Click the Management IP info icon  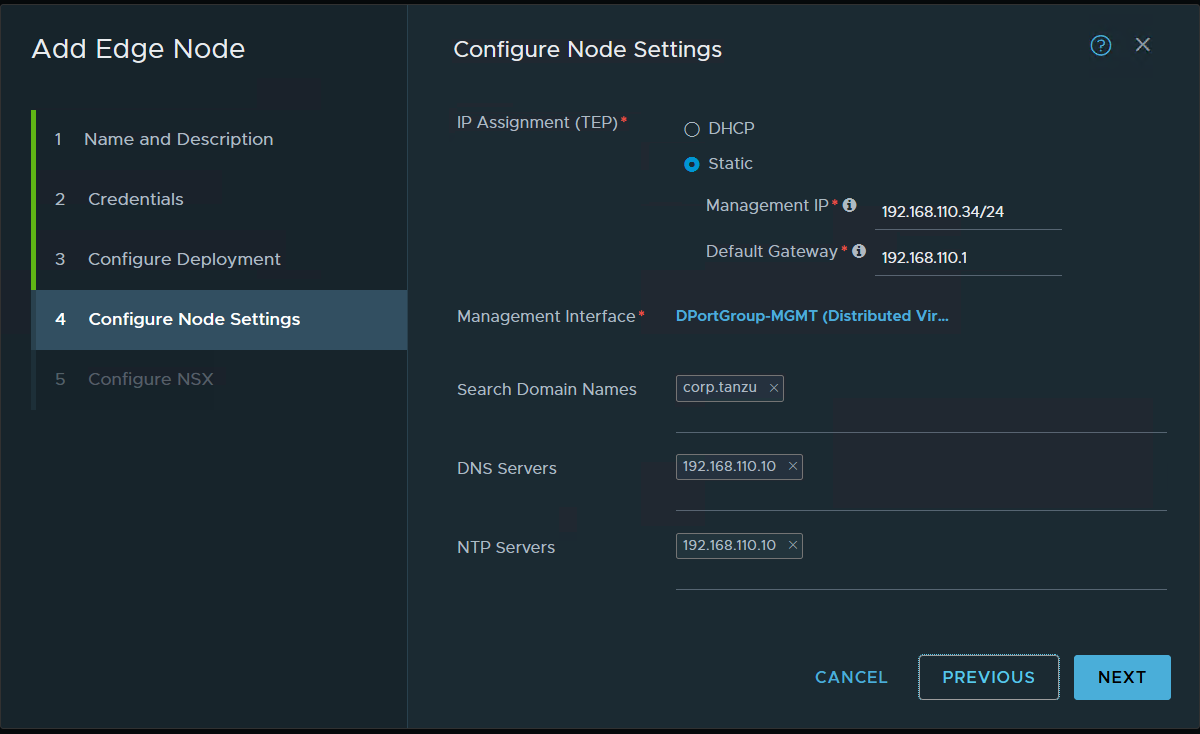pos(850,205)
